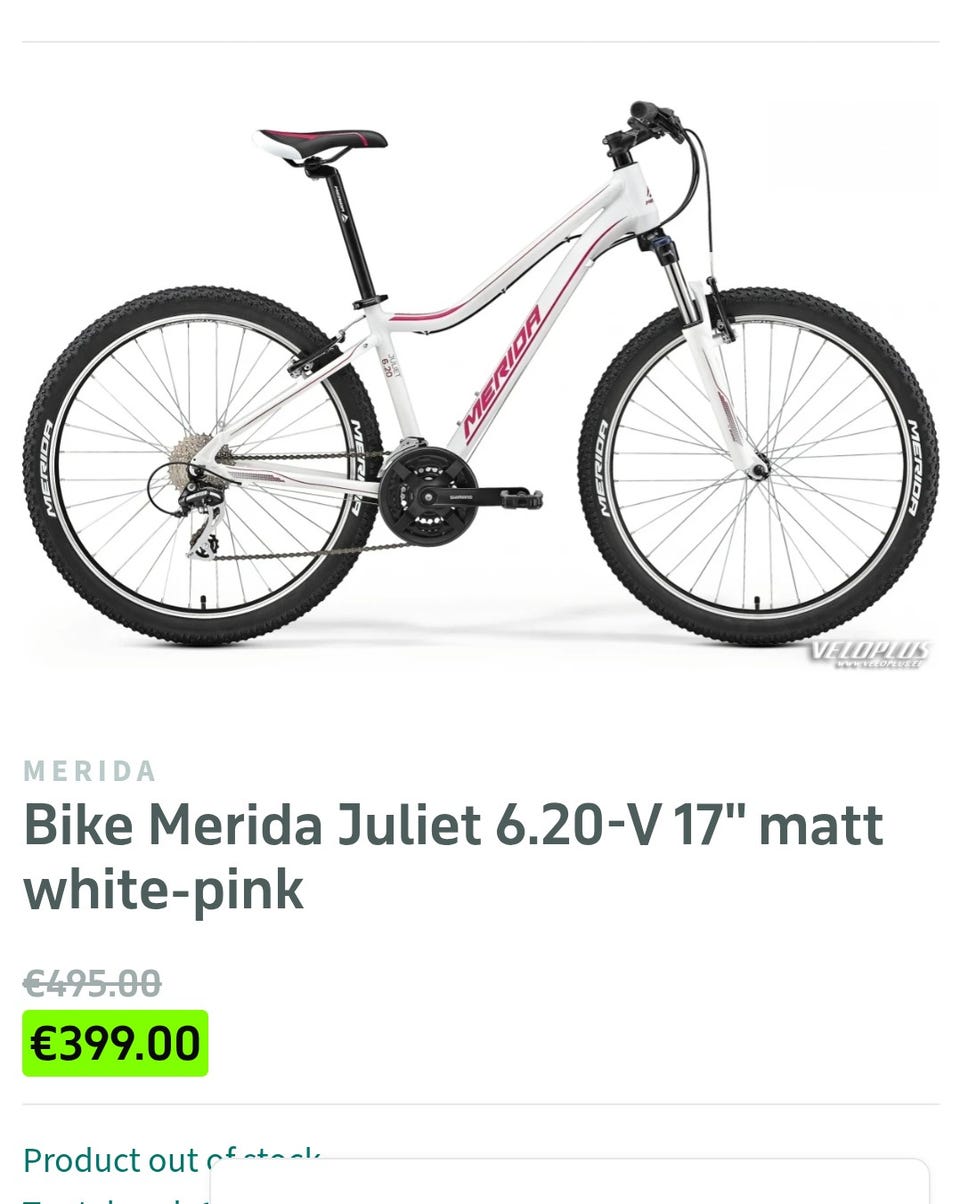Viewport: 960px width, 1204px height.
Task: Click the bike's pedal in the photo
Action: click(x=521, y=498)
